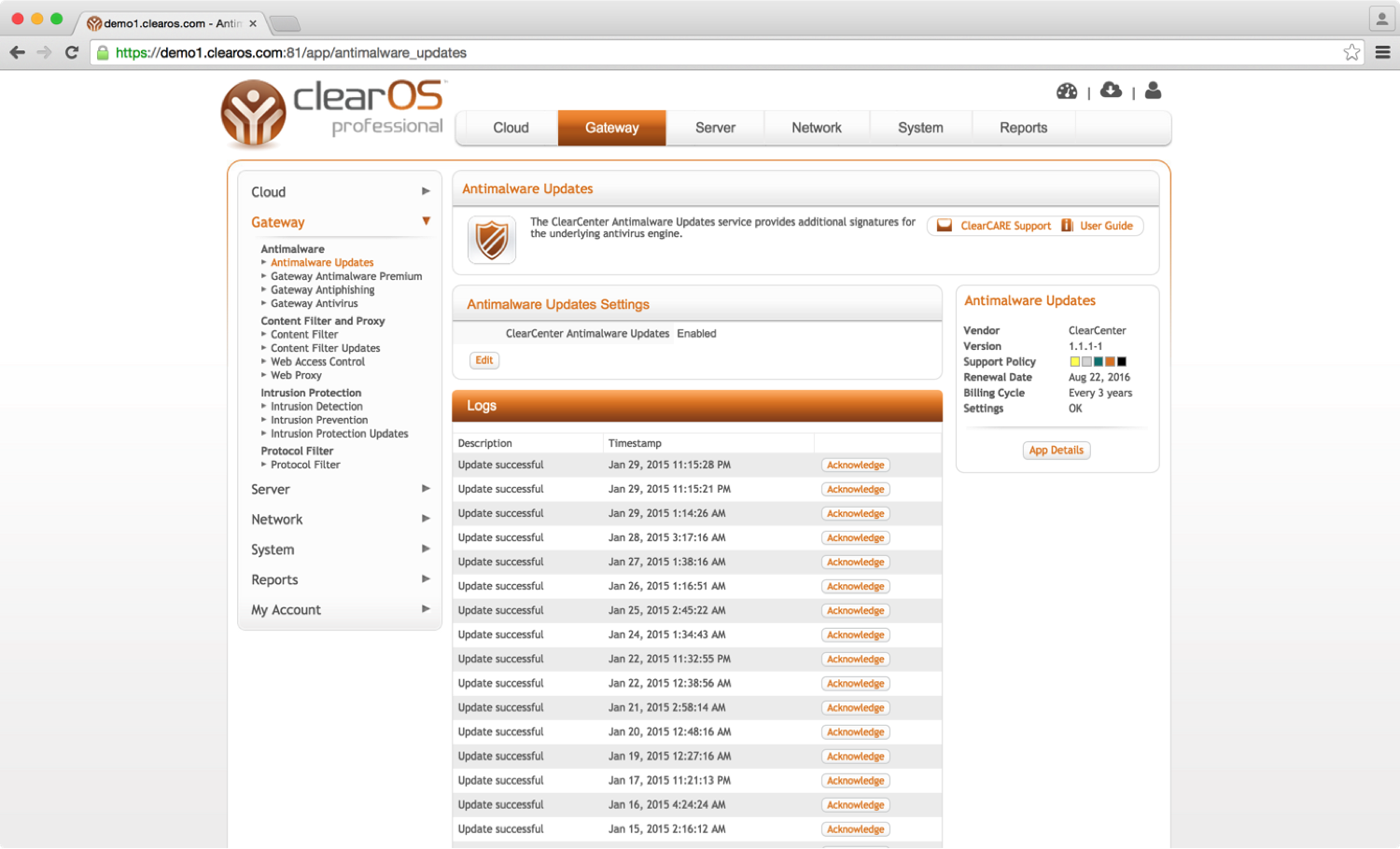Image resolution: width=1400 pixels, height=849 pixels.
Task: Click the ClearCARE Support link
Action: coord(1005,226)
